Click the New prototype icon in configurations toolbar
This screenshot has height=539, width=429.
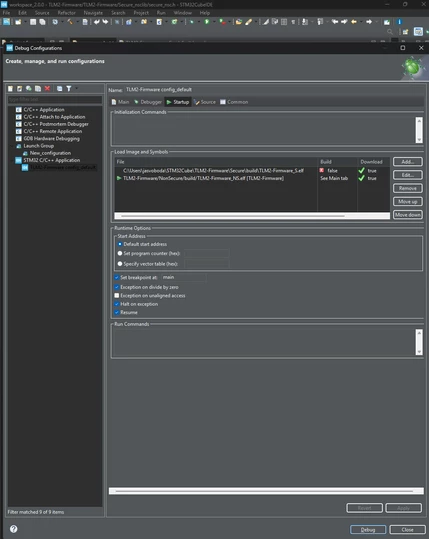coord(20,89)
